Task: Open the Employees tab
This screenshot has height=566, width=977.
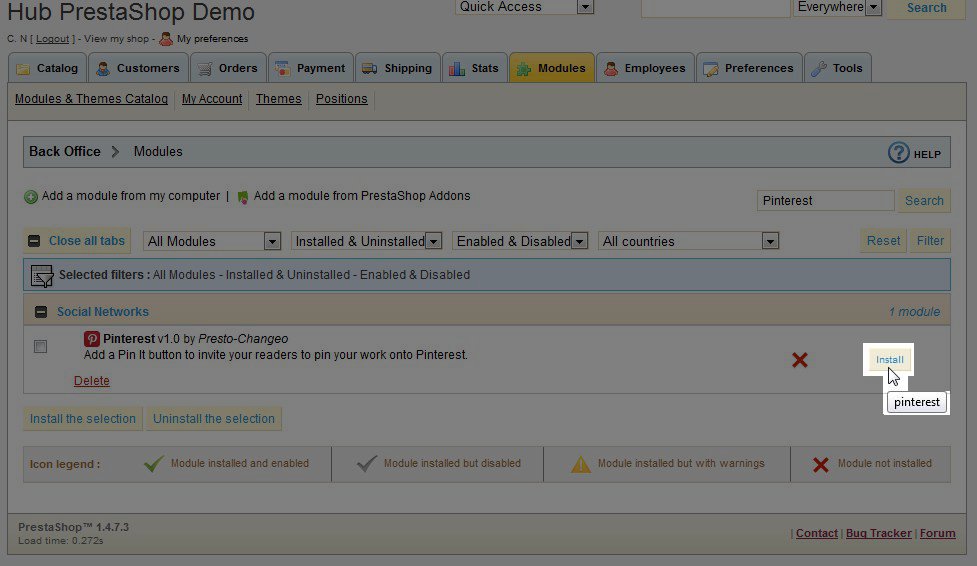Action: [x=645, y=68]
